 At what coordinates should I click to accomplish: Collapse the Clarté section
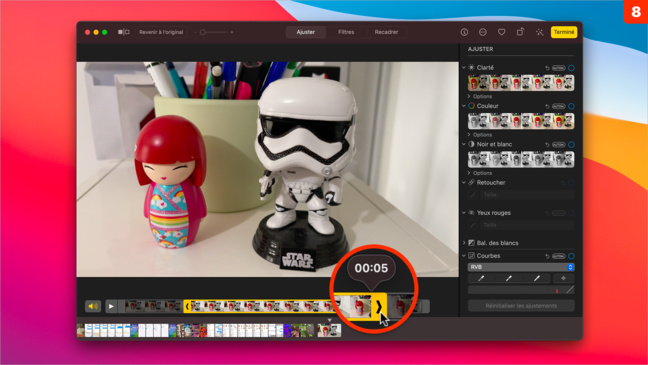(464, 67)
